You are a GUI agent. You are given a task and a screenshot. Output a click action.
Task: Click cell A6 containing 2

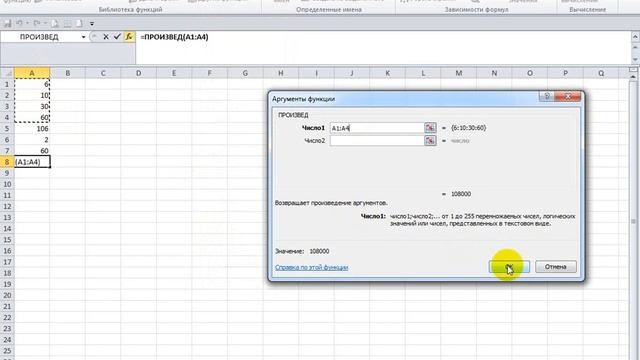point(32,140)
